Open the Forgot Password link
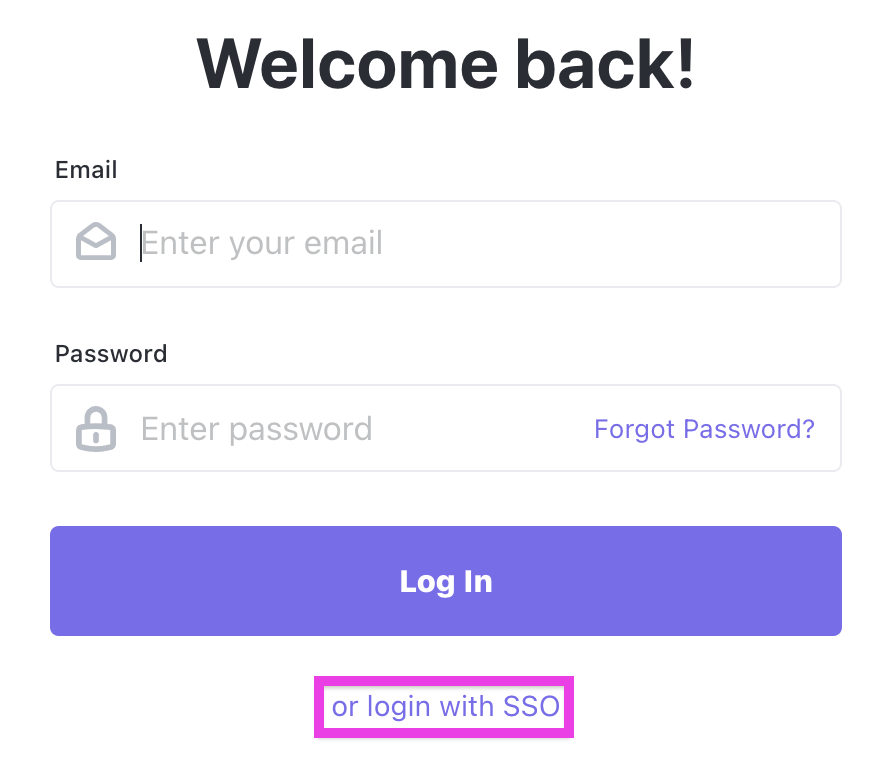874x758 pixels. 704,428
